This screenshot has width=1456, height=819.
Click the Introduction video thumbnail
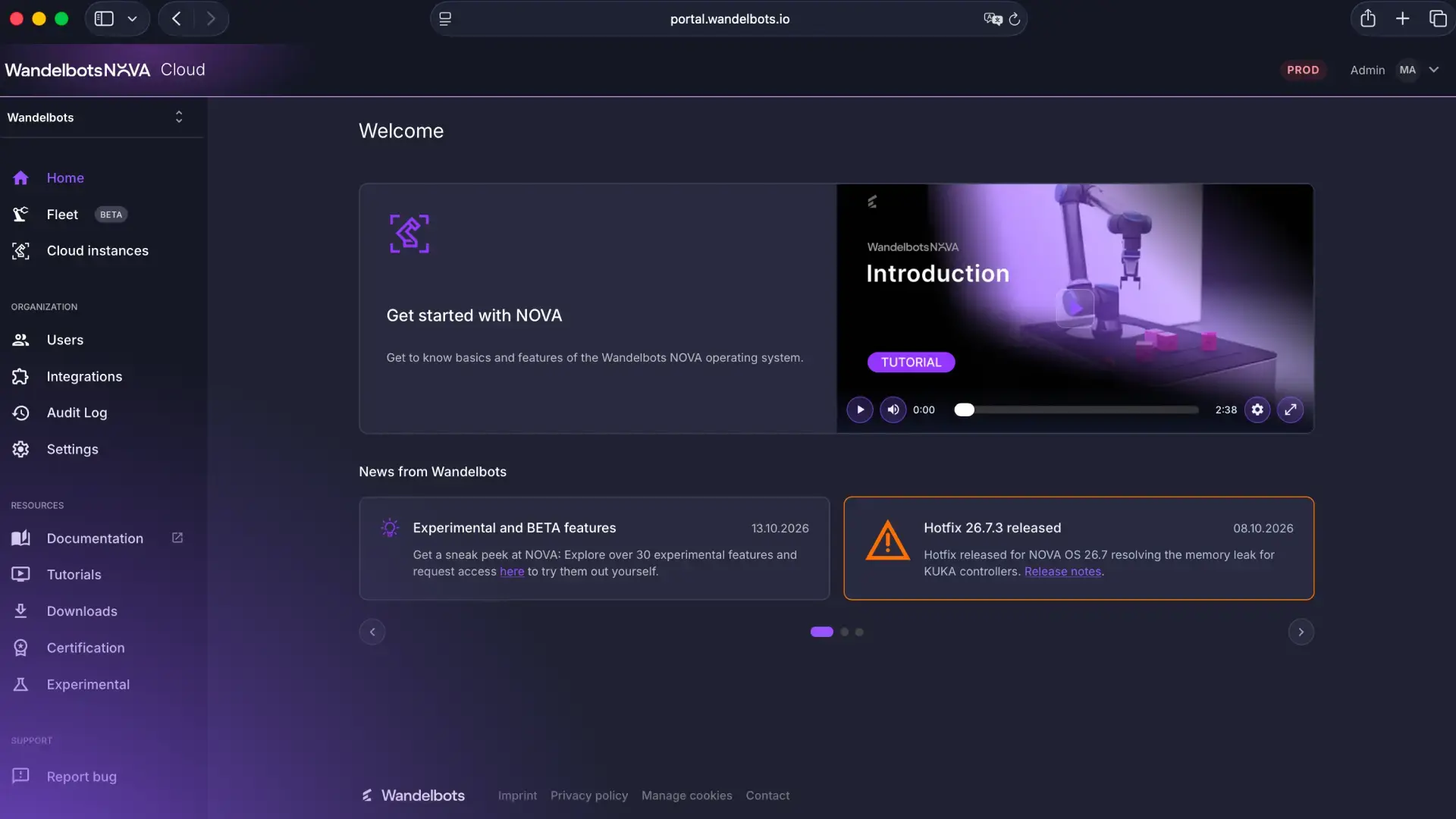pos(1075,309)
